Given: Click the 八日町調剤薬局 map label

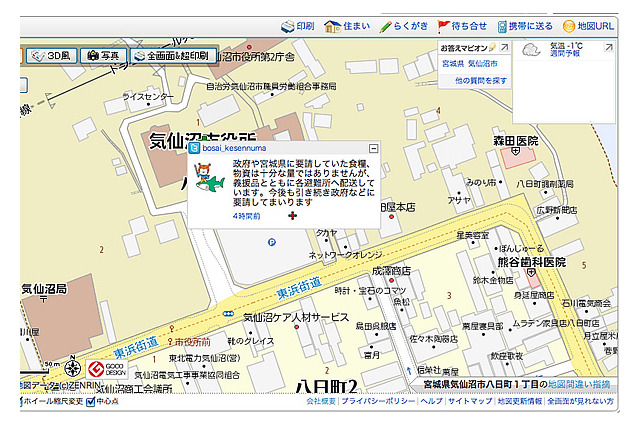Looking at the screenshot, I should 544,184.
